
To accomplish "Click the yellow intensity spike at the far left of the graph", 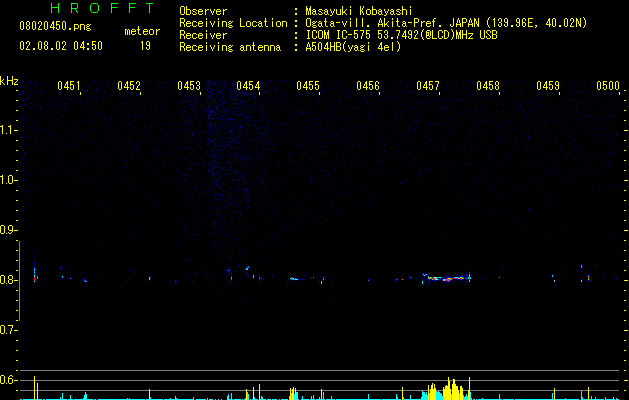I will (34, 388).
